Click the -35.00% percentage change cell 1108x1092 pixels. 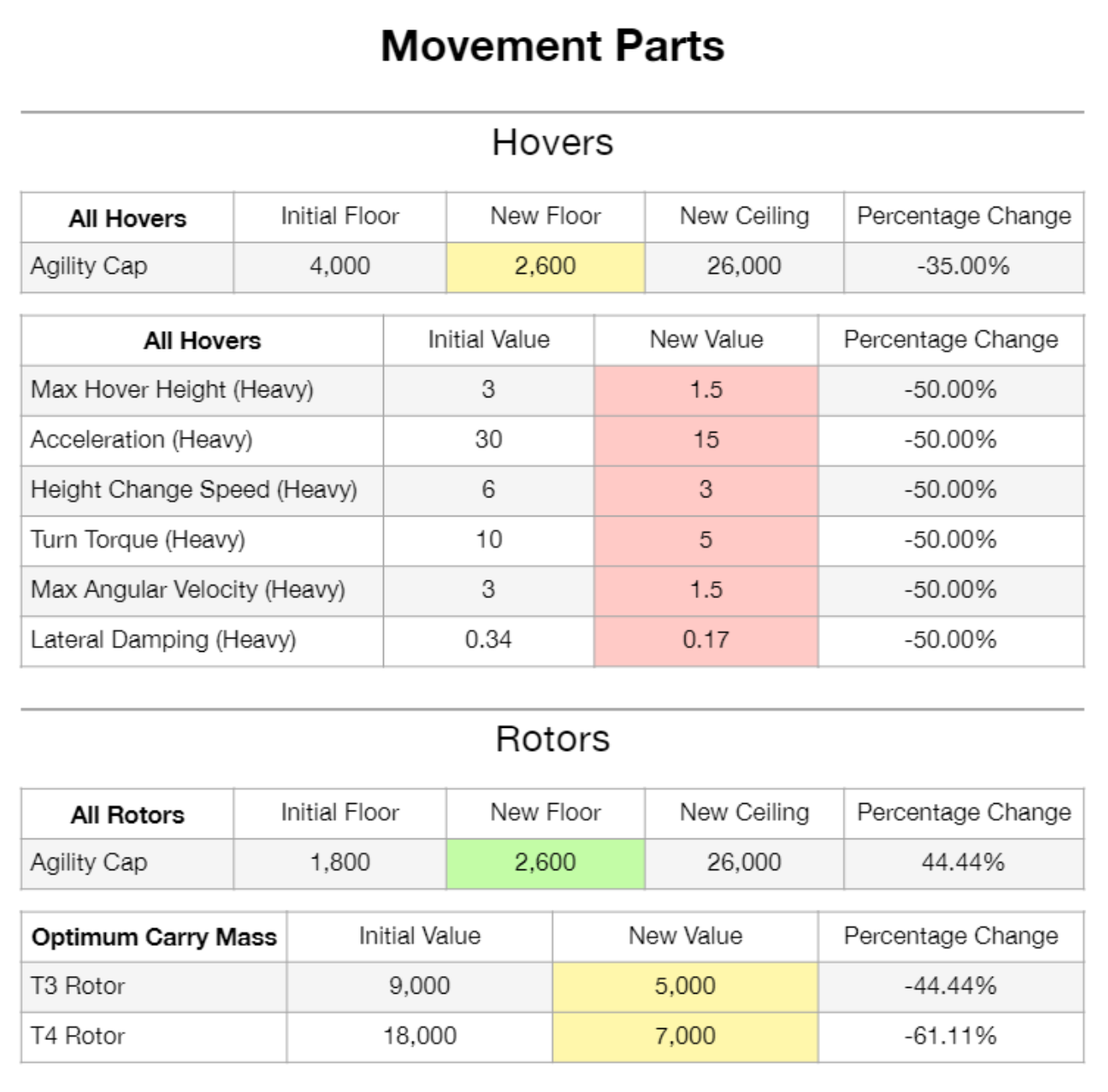click(963, 266)
